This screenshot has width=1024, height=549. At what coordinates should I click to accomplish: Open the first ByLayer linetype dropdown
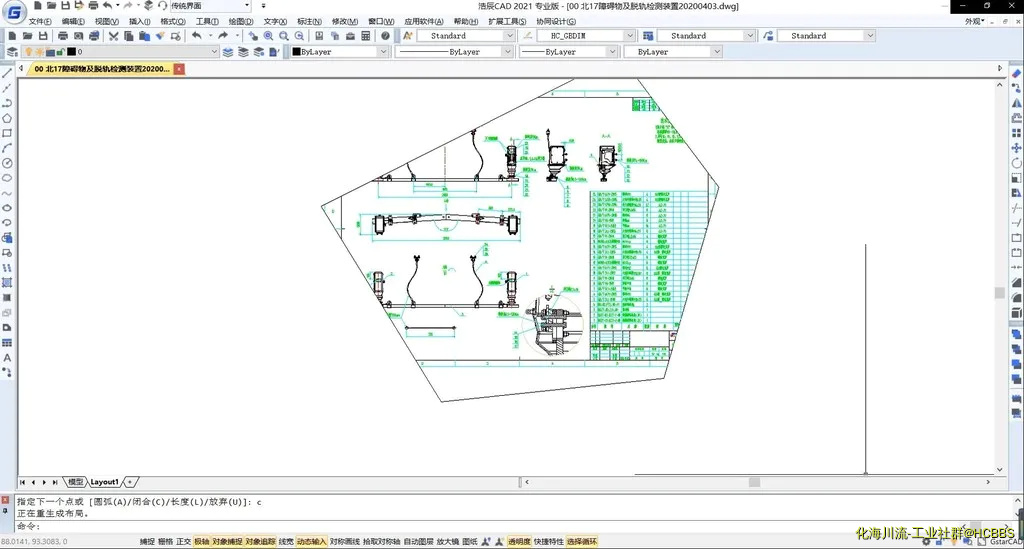pos(455,52)
